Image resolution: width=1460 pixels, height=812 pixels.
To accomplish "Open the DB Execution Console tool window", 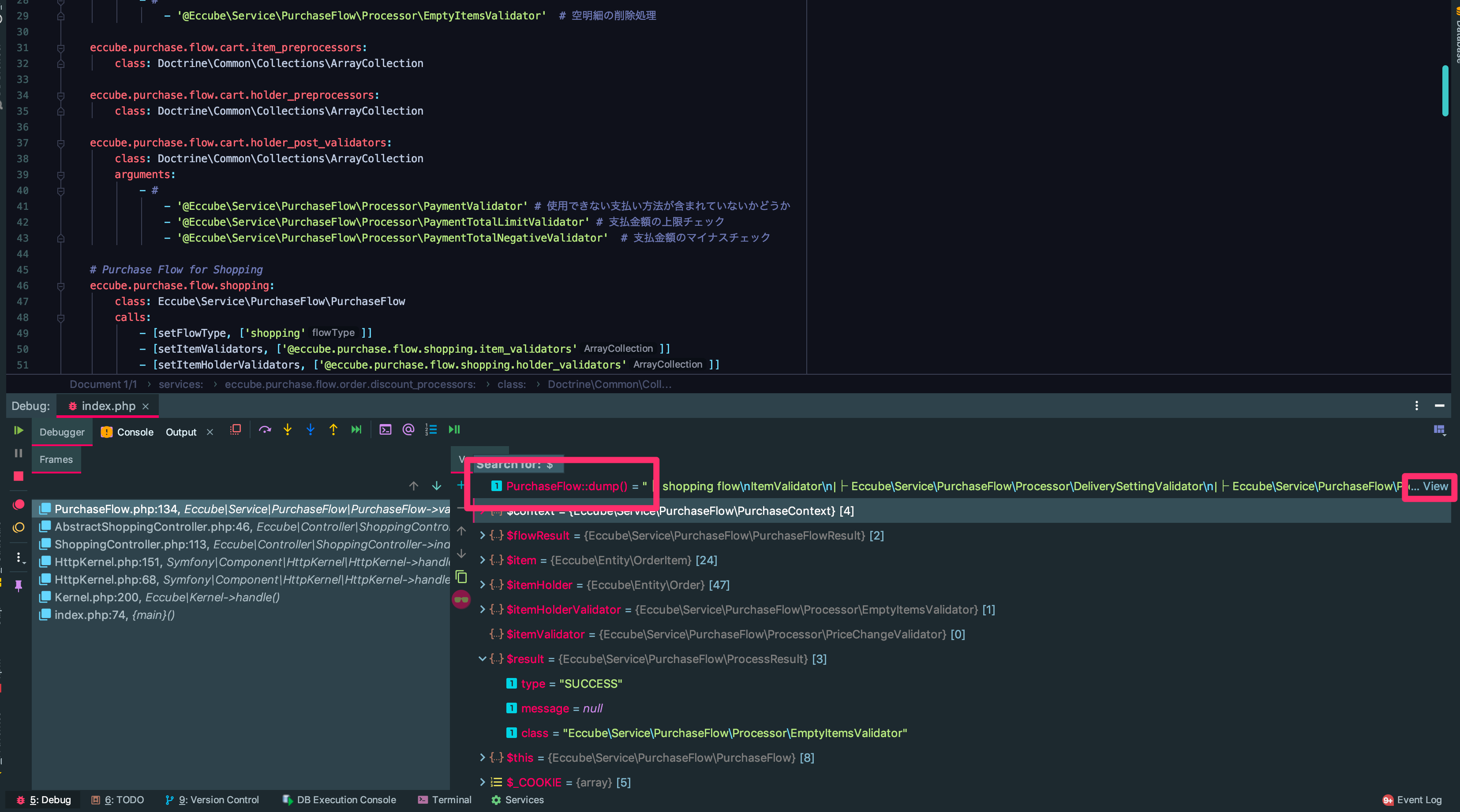I will click(x=339, y=800).
